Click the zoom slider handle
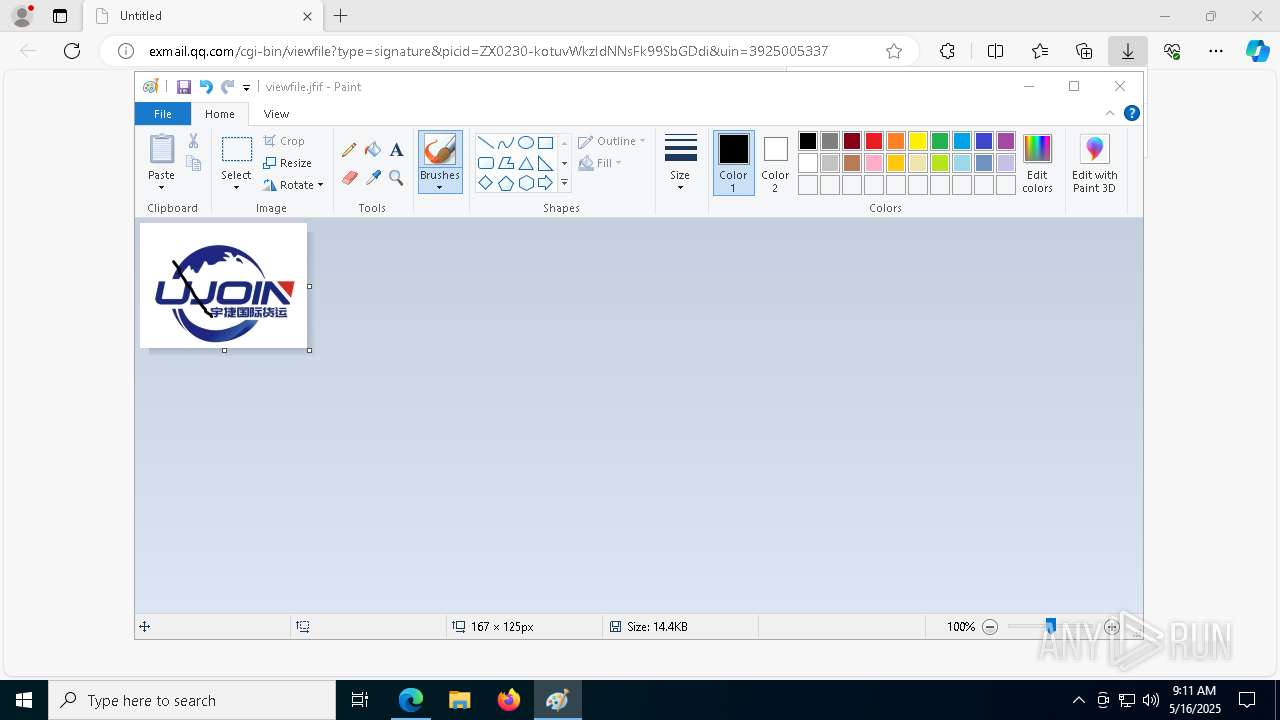1280x720 pixels. point(1050,627)
